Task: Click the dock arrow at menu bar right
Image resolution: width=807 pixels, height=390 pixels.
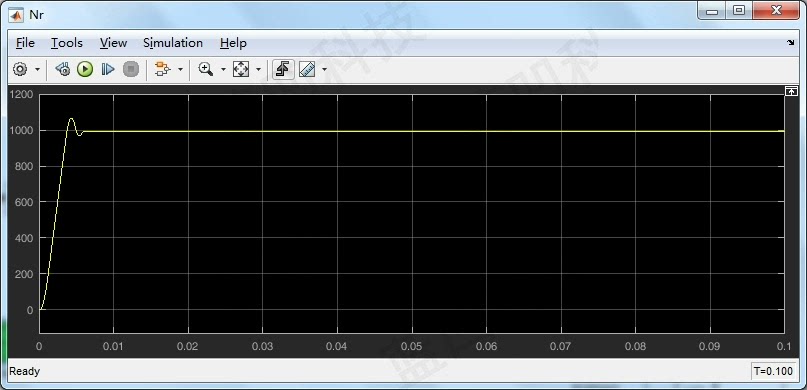Action: pyautogui.click(x=791, y=43)
